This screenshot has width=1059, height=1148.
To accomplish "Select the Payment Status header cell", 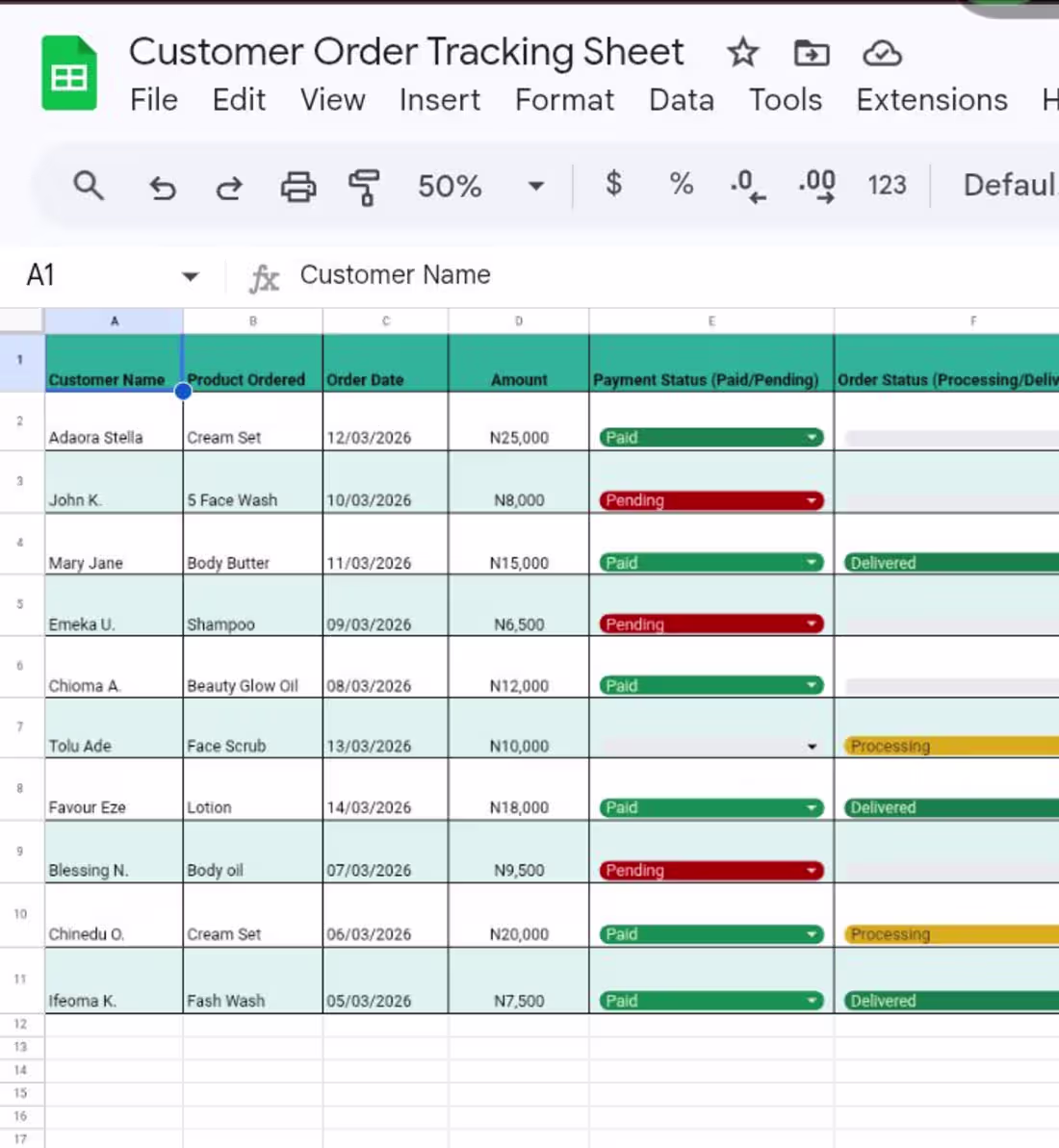I will point(711,363).
